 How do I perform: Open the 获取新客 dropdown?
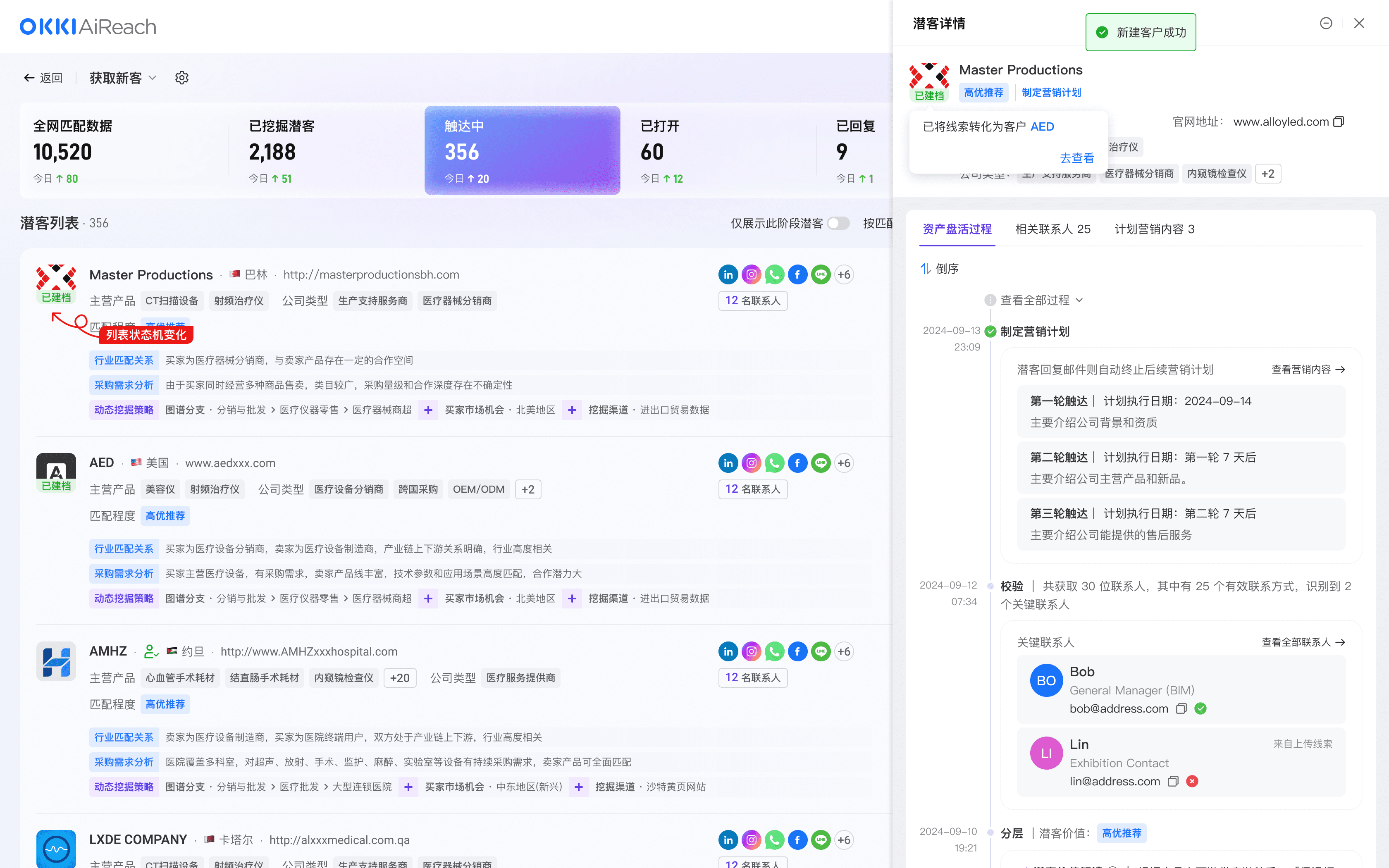123,78
